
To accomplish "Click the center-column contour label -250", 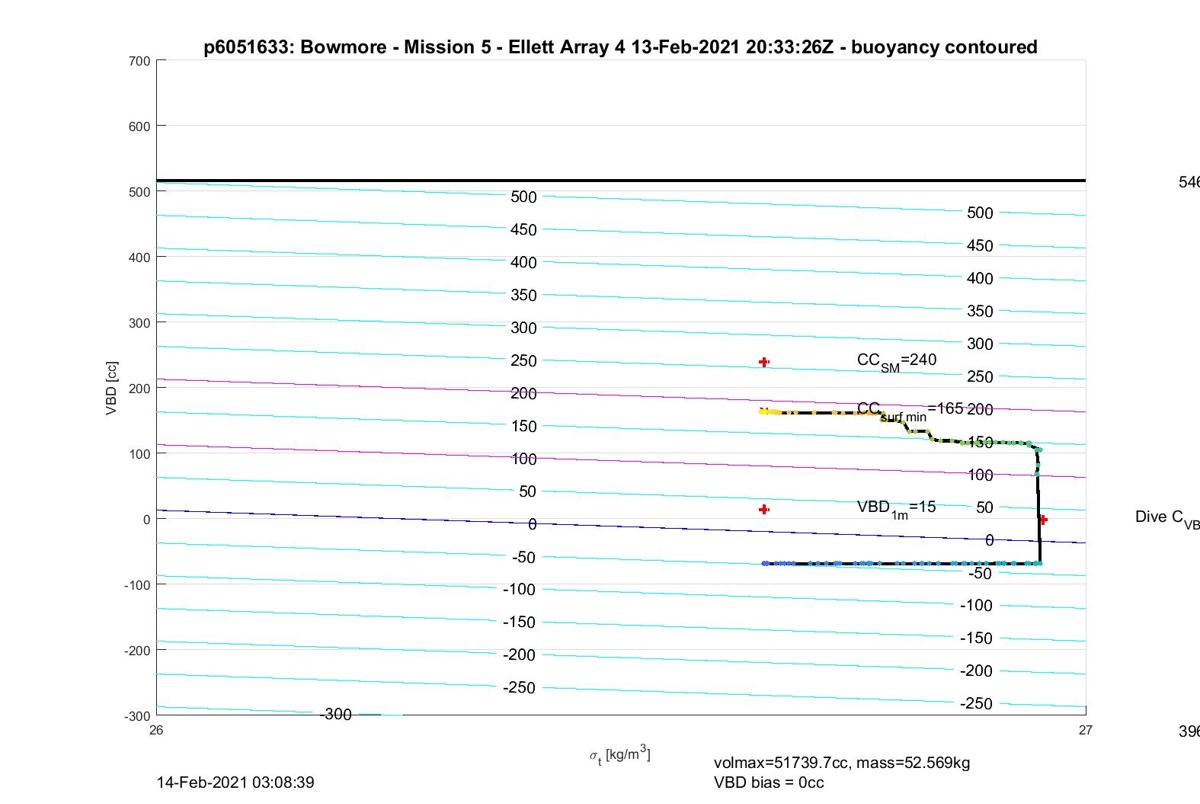I will [x=519, y=687].
